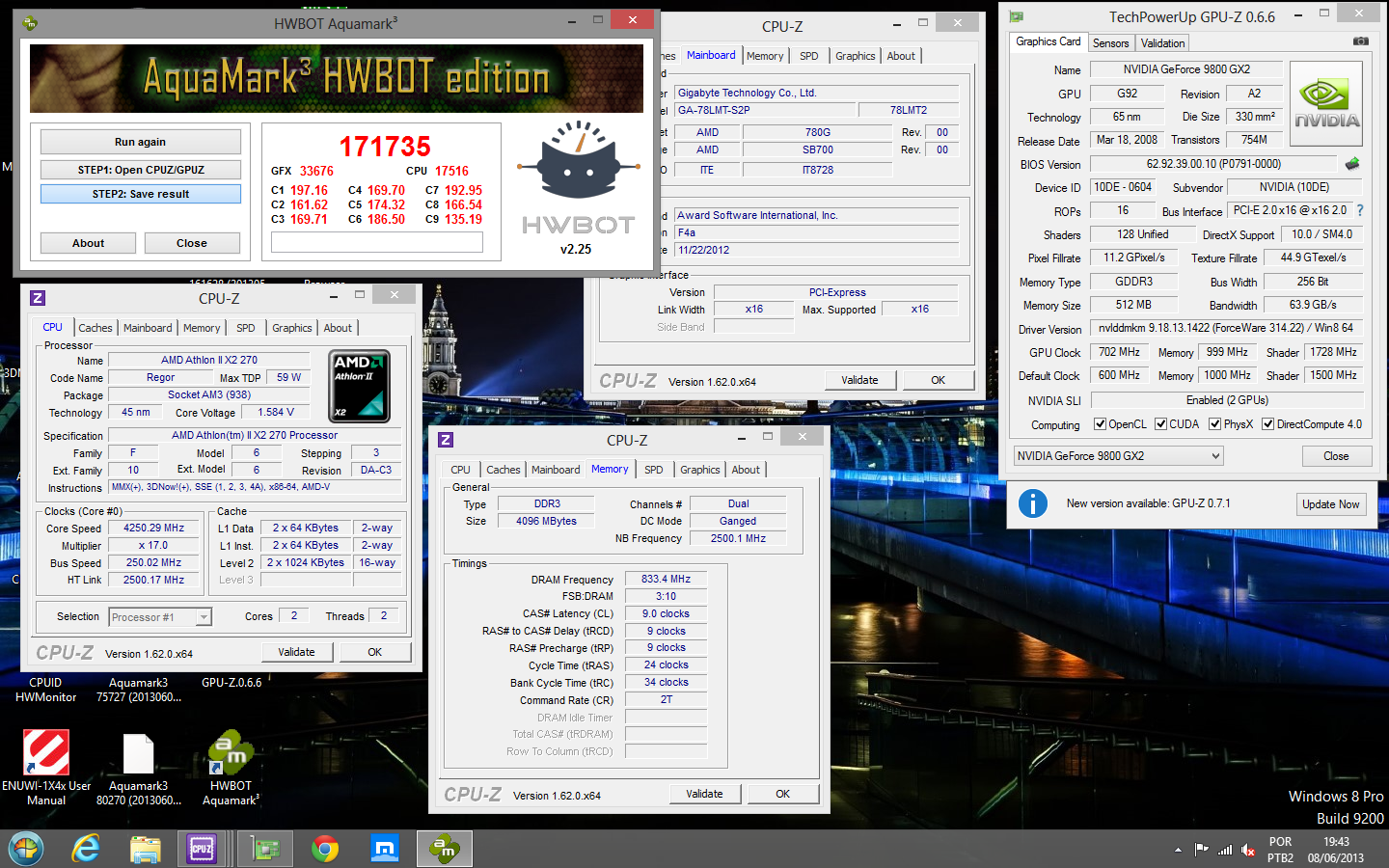The image size is (1389, 868).
Task: Click the POR PTB2 language indicator
Action: click(x=1280, y=850)
